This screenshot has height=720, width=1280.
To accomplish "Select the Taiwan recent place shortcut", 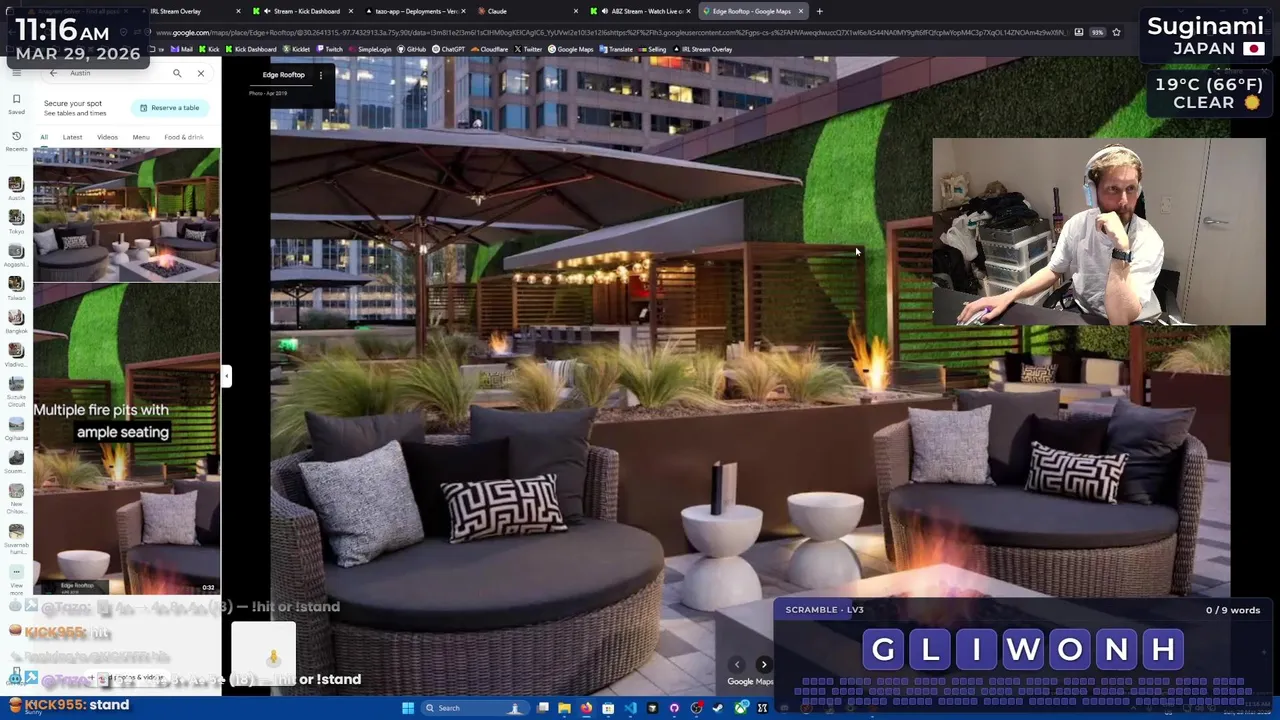I will click(16, 289).
